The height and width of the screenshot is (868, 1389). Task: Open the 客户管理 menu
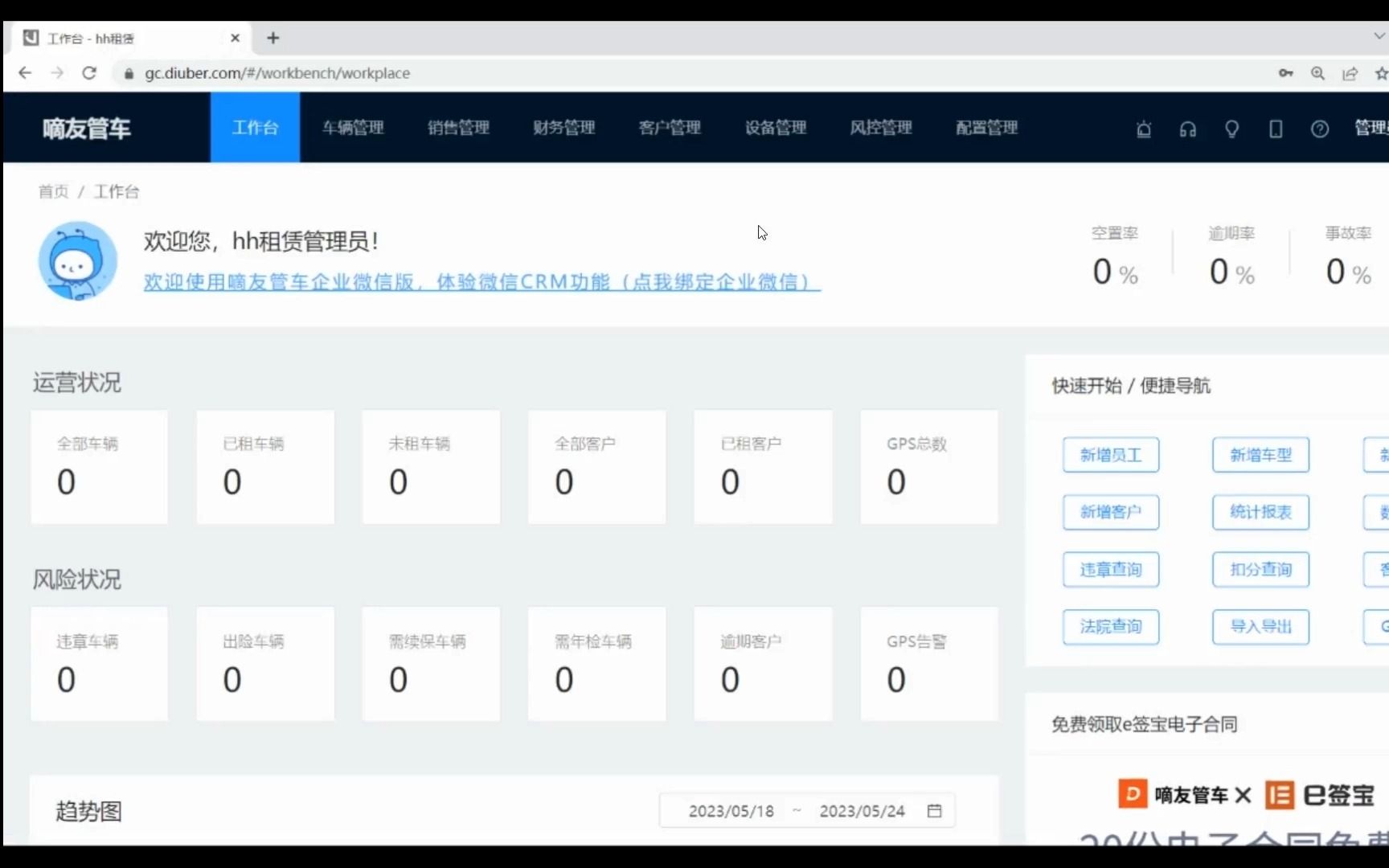click(x=670, y=127)
